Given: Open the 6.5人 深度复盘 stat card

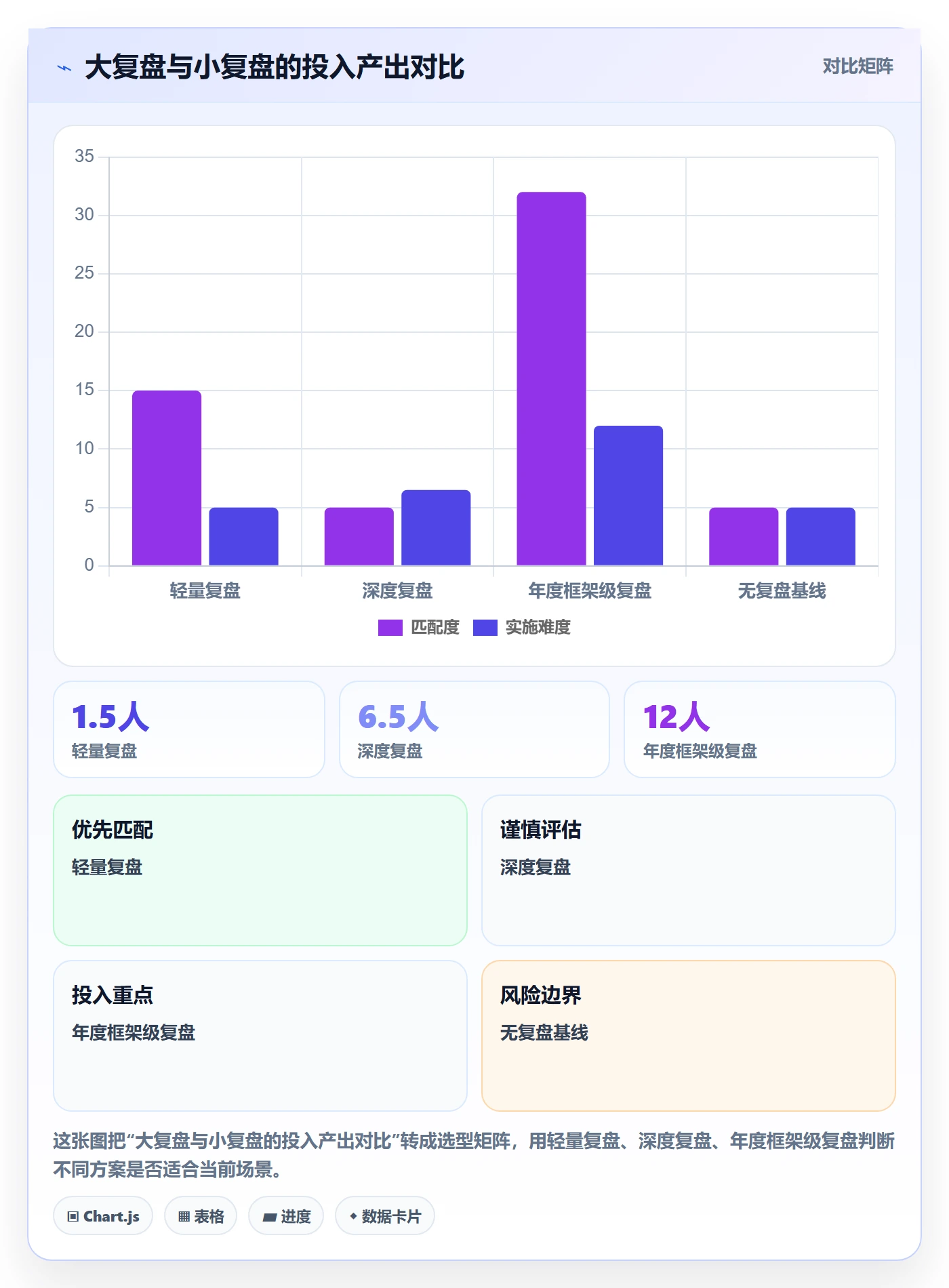Looking at the screenshot, I should (x=474, y=729).
